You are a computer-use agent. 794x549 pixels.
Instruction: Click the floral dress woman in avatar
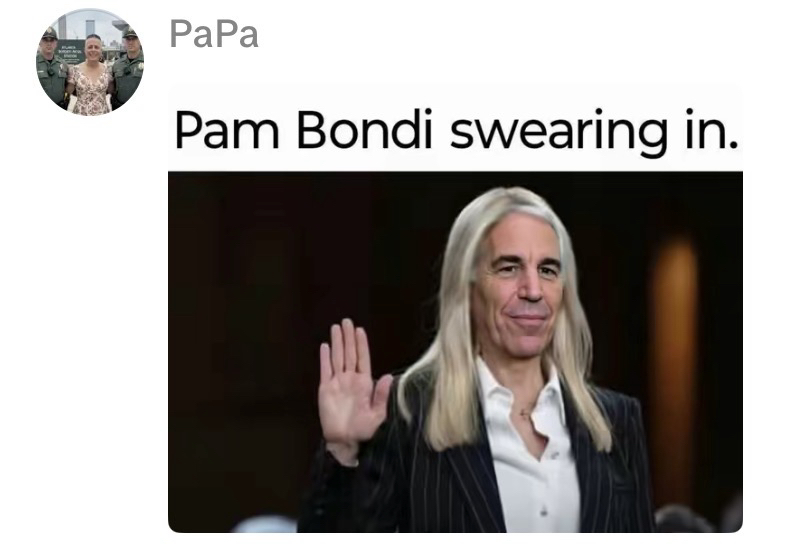pyautogui.click(x=91, y=76)
